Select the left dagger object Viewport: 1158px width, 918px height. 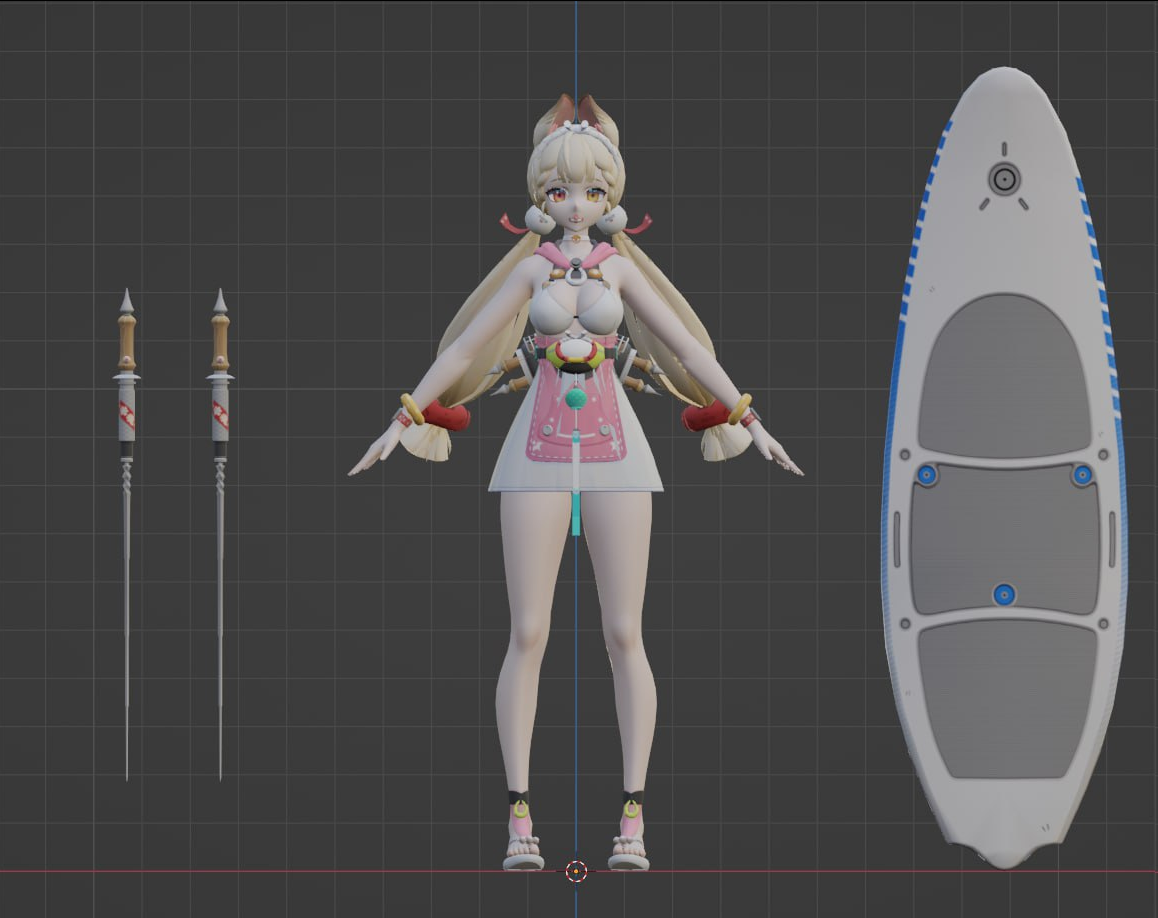tap(126, 532)
